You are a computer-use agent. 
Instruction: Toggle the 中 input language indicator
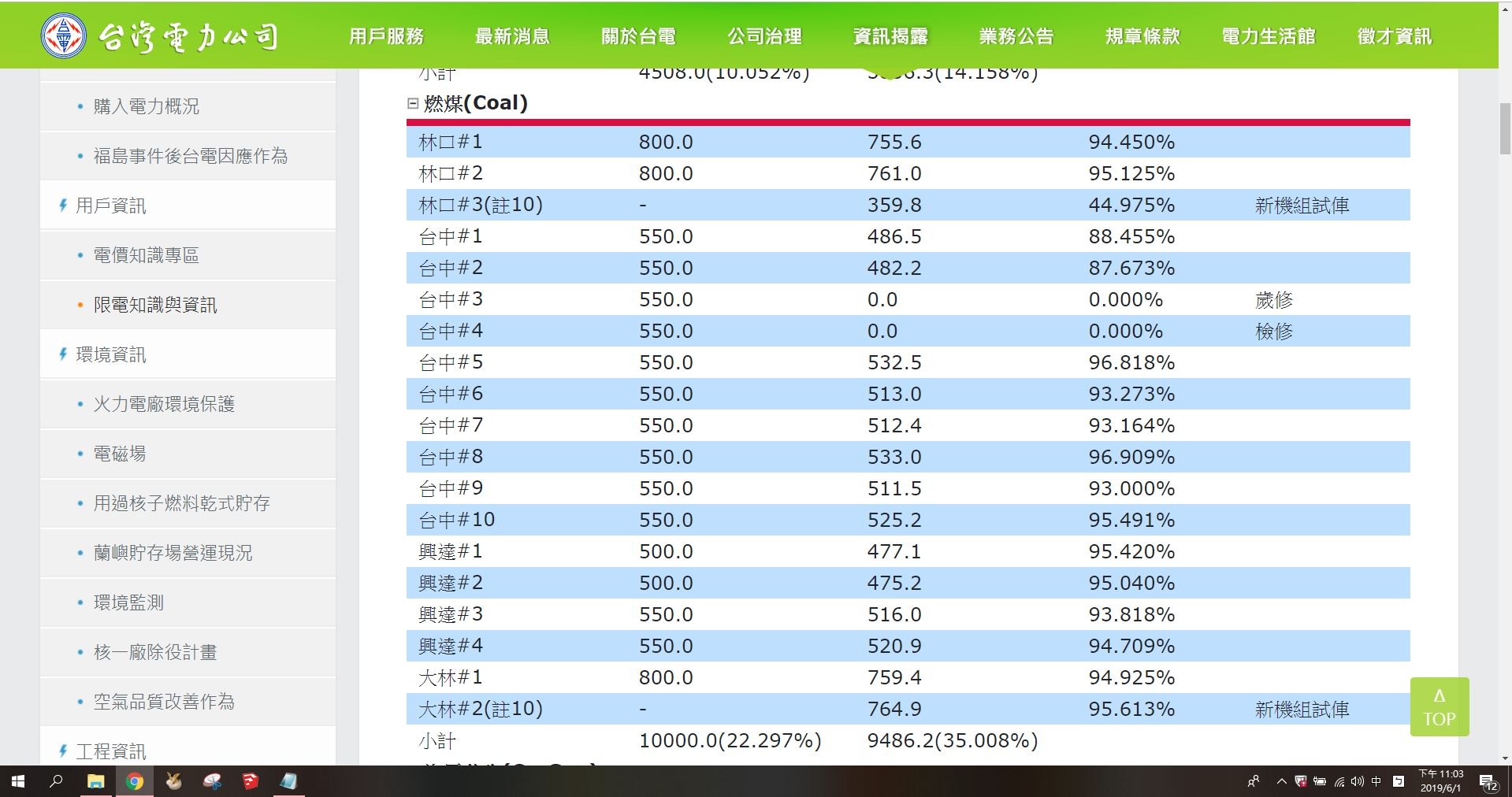coord(1376,781)
